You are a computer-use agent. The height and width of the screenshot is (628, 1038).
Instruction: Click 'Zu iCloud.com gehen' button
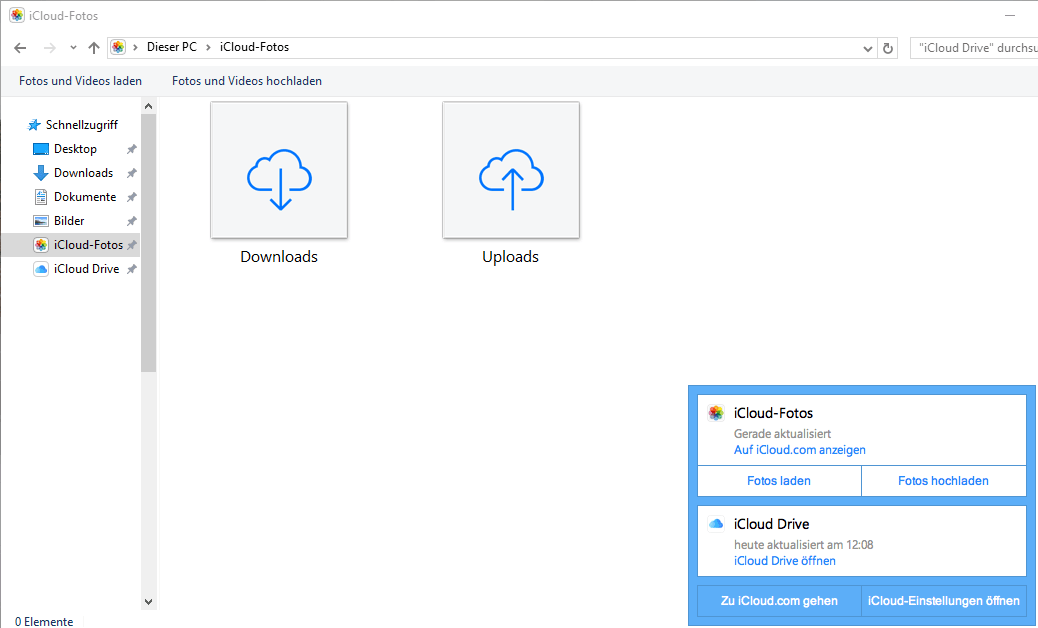click(779, 601)
